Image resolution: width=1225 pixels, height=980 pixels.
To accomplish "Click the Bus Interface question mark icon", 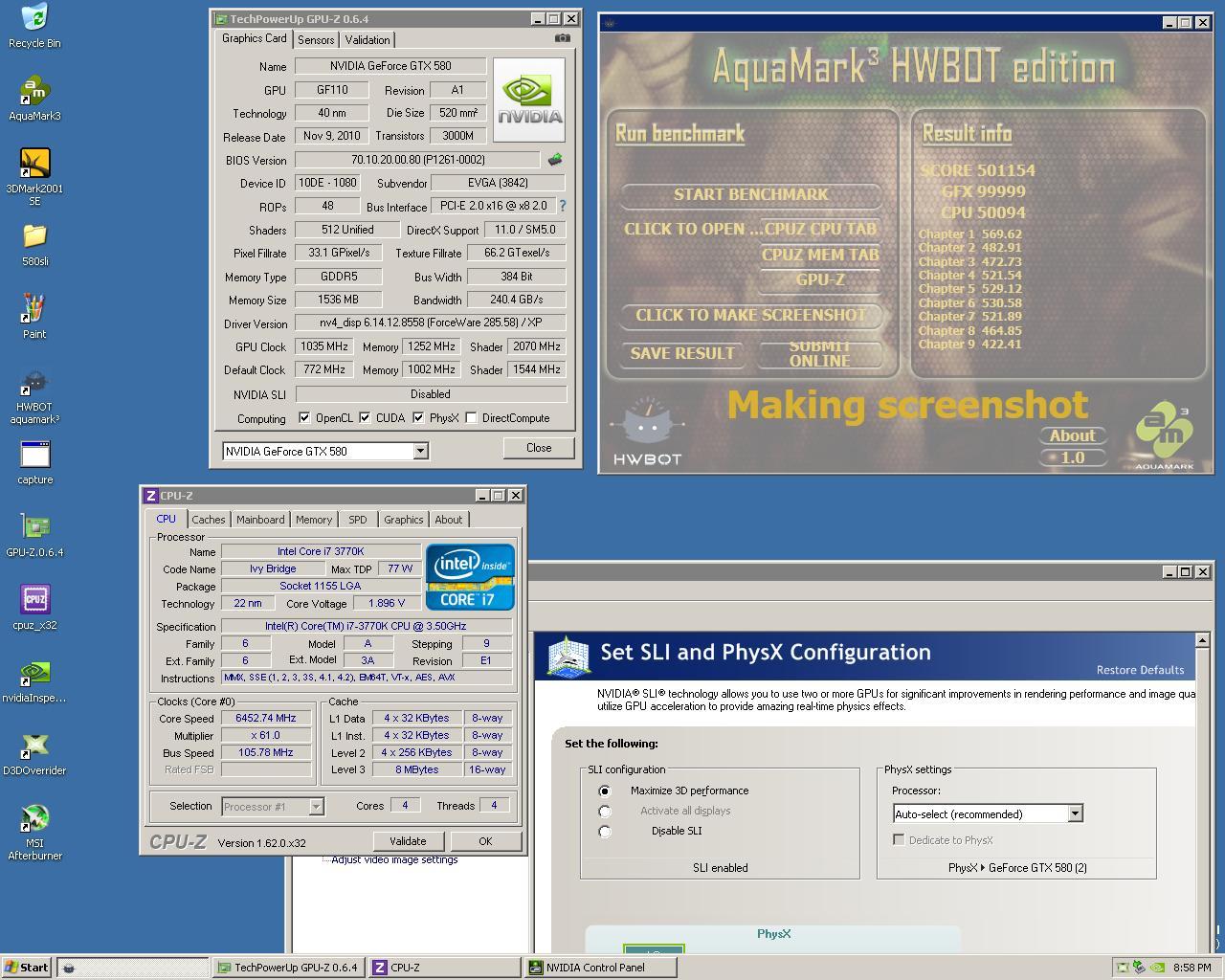I will (x=562, y=206).
